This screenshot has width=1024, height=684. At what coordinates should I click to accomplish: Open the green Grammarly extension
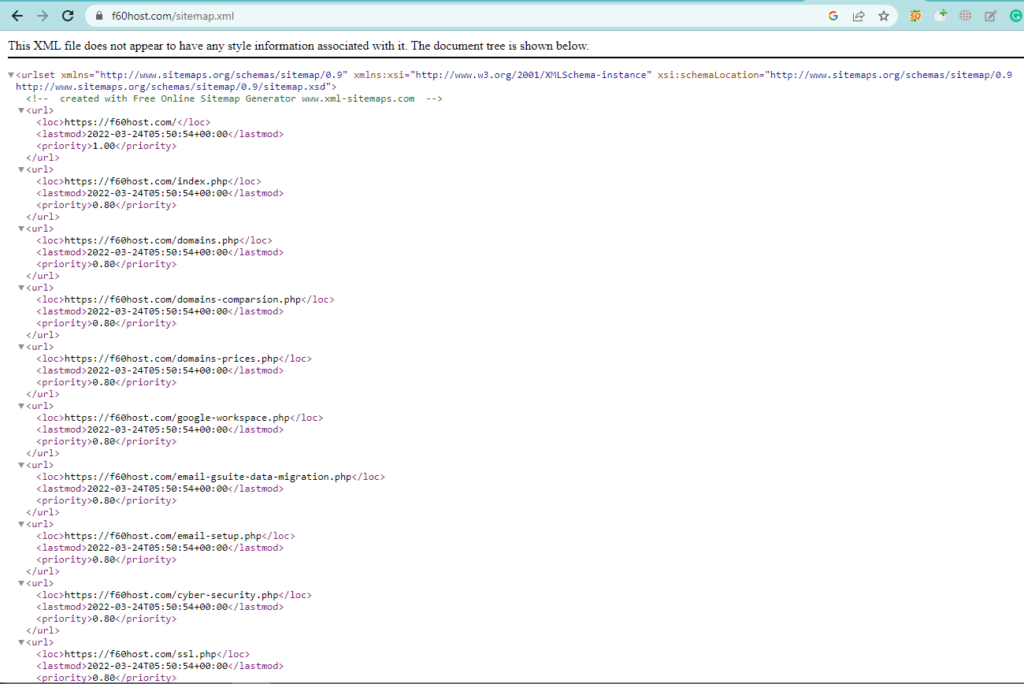1016,16
